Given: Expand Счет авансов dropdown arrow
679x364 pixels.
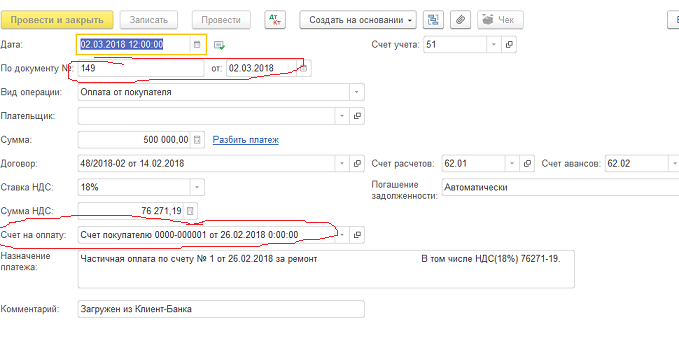Looking at the screenshot, I should [674, 164].
